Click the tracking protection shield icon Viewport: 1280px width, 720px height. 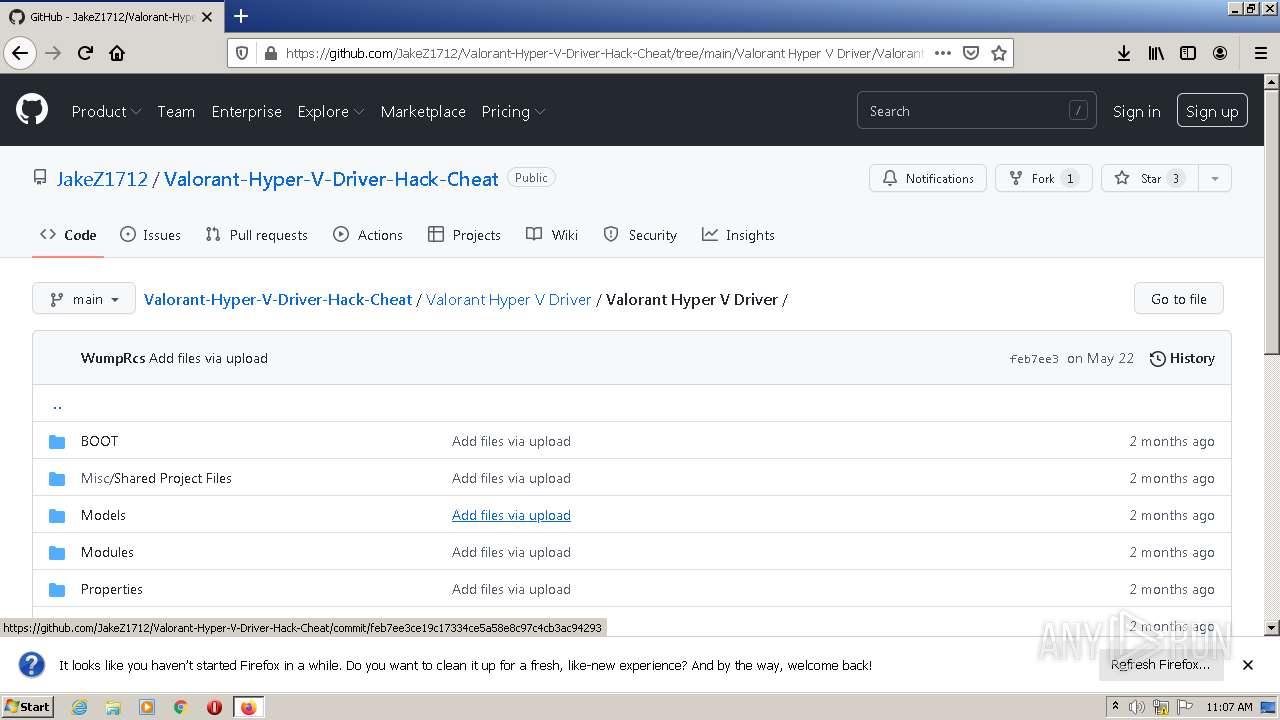[241, 53]
